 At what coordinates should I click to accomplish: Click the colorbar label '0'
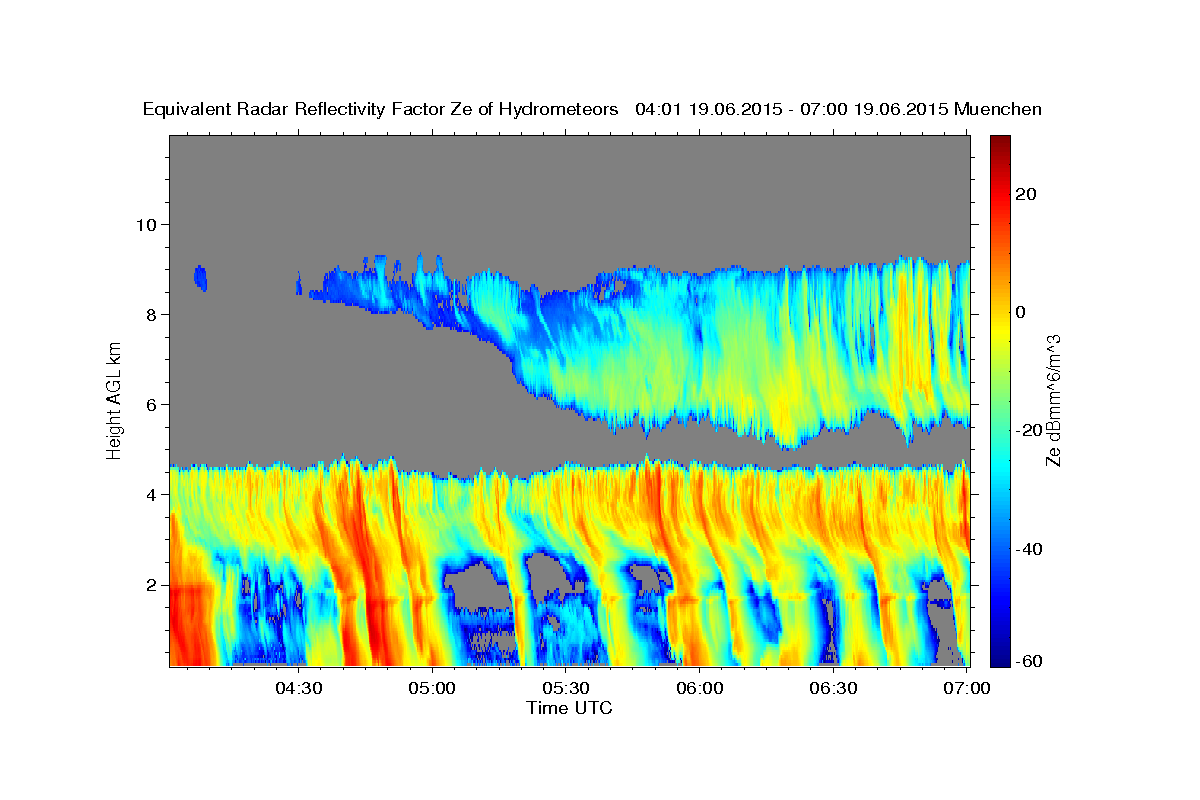click(1022, 312)
